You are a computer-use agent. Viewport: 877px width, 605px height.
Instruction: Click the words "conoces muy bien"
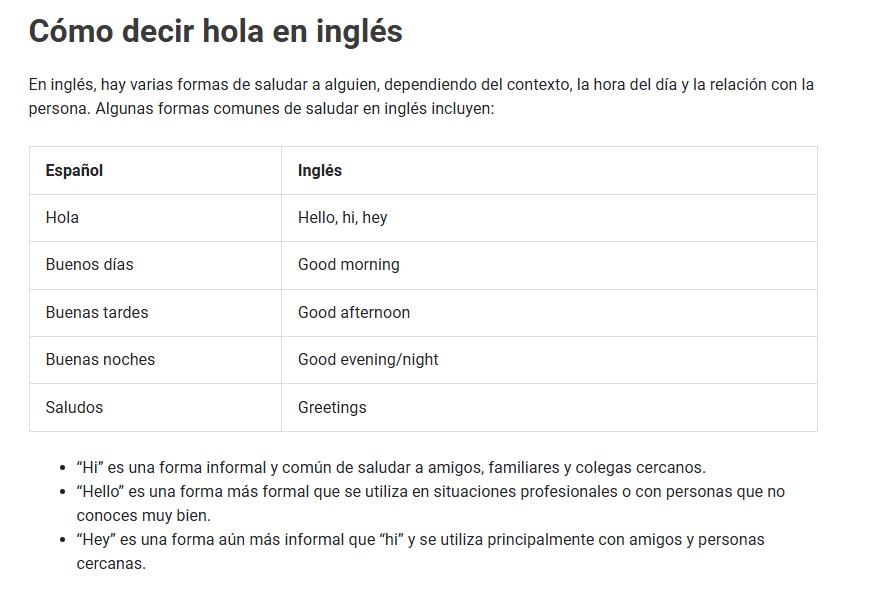coord(143,516)
